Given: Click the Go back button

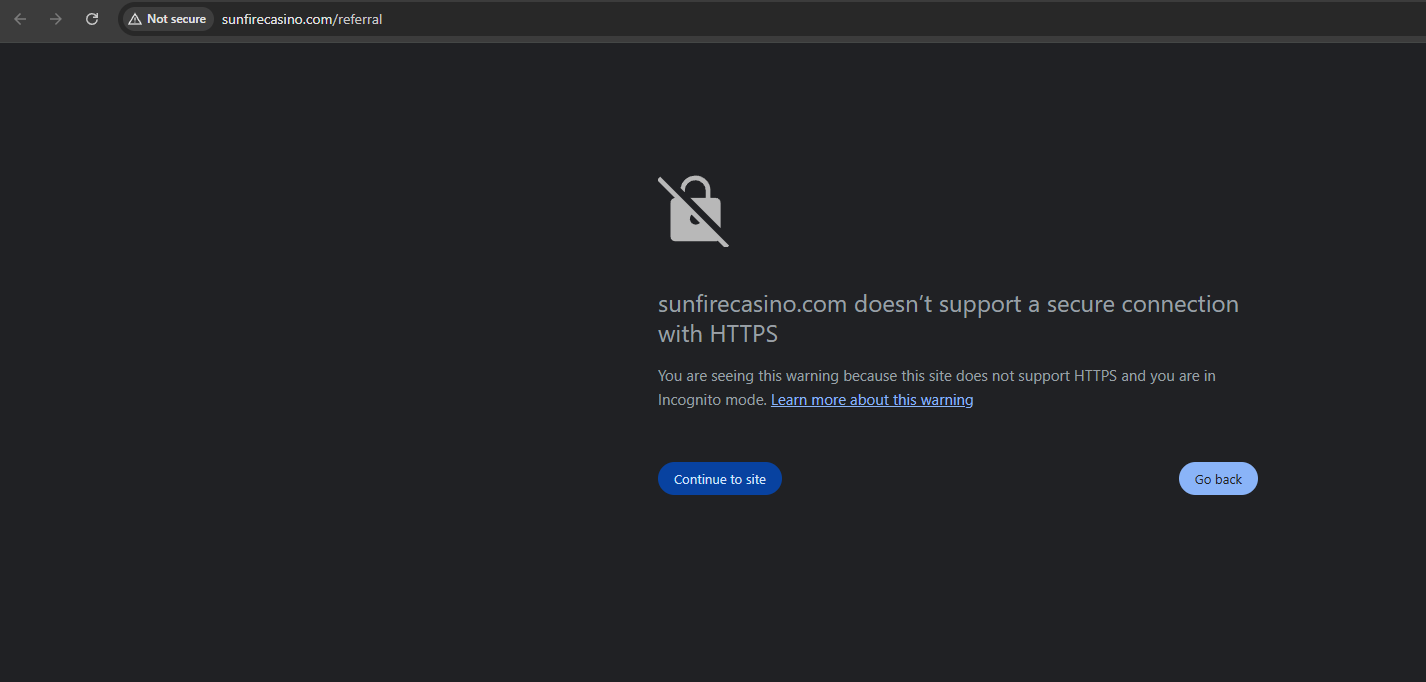Looking at the screenshot, I should pos(1218,479).
